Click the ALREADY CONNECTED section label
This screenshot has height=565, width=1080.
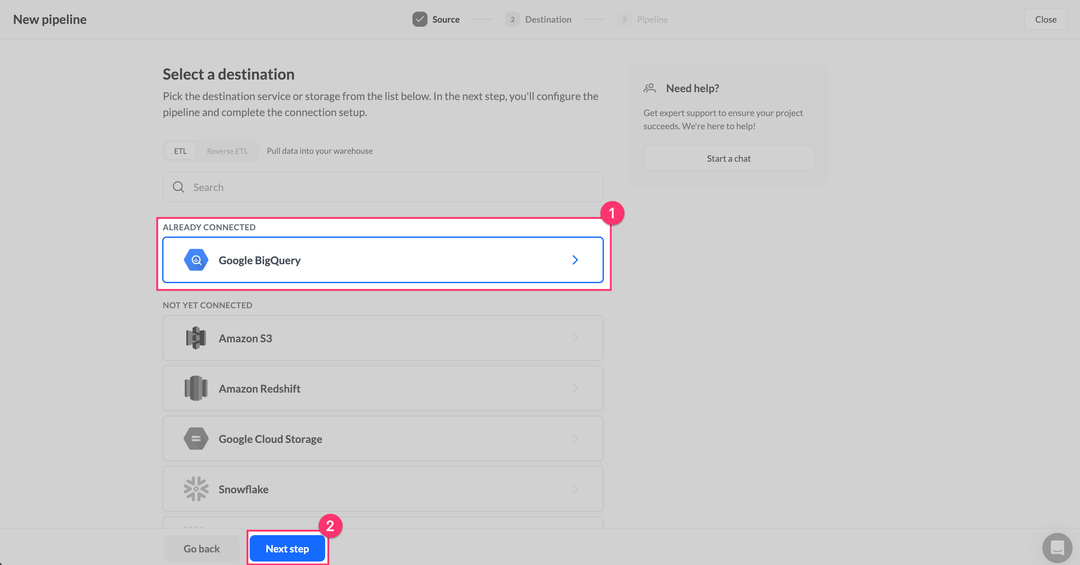pos(209,227)
